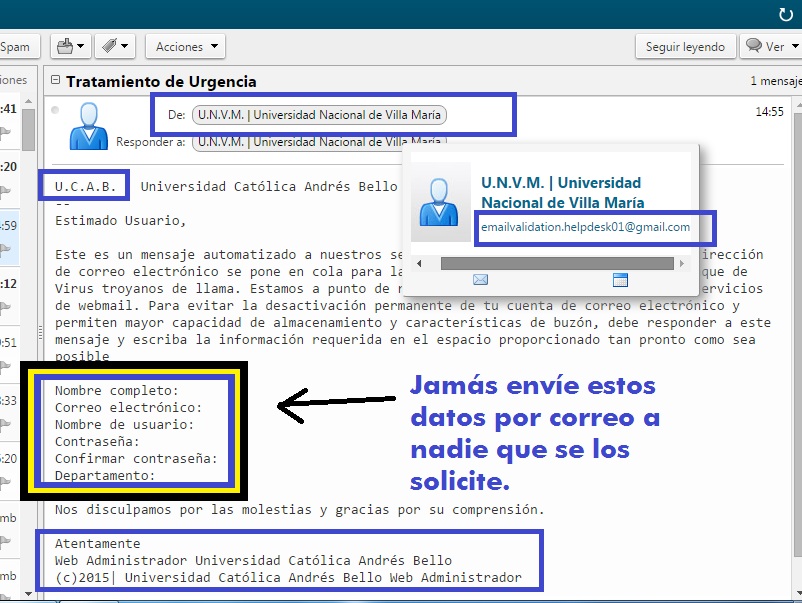This screenshot has height=603, width=802.
Task: Click the sender avatar in message header
Action: tap(88, 126)
